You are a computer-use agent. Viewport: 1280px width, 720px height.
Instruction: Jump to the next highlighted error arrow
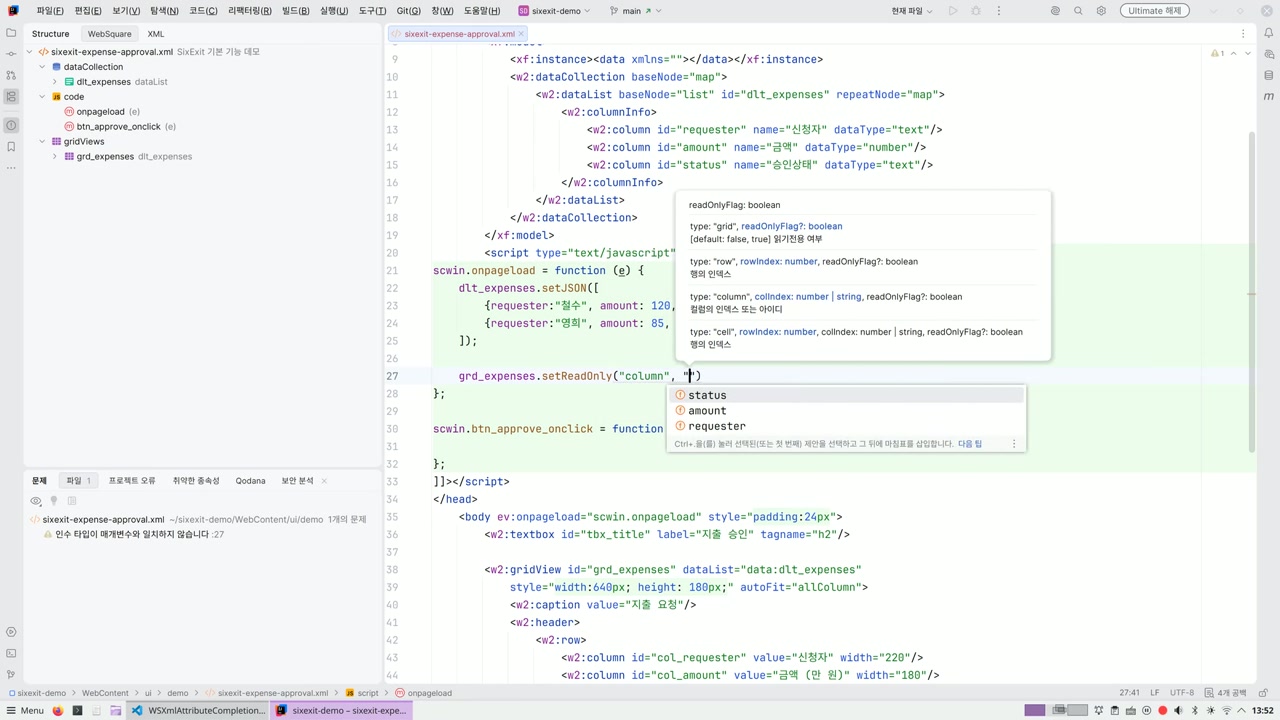tap(1248, 53)
